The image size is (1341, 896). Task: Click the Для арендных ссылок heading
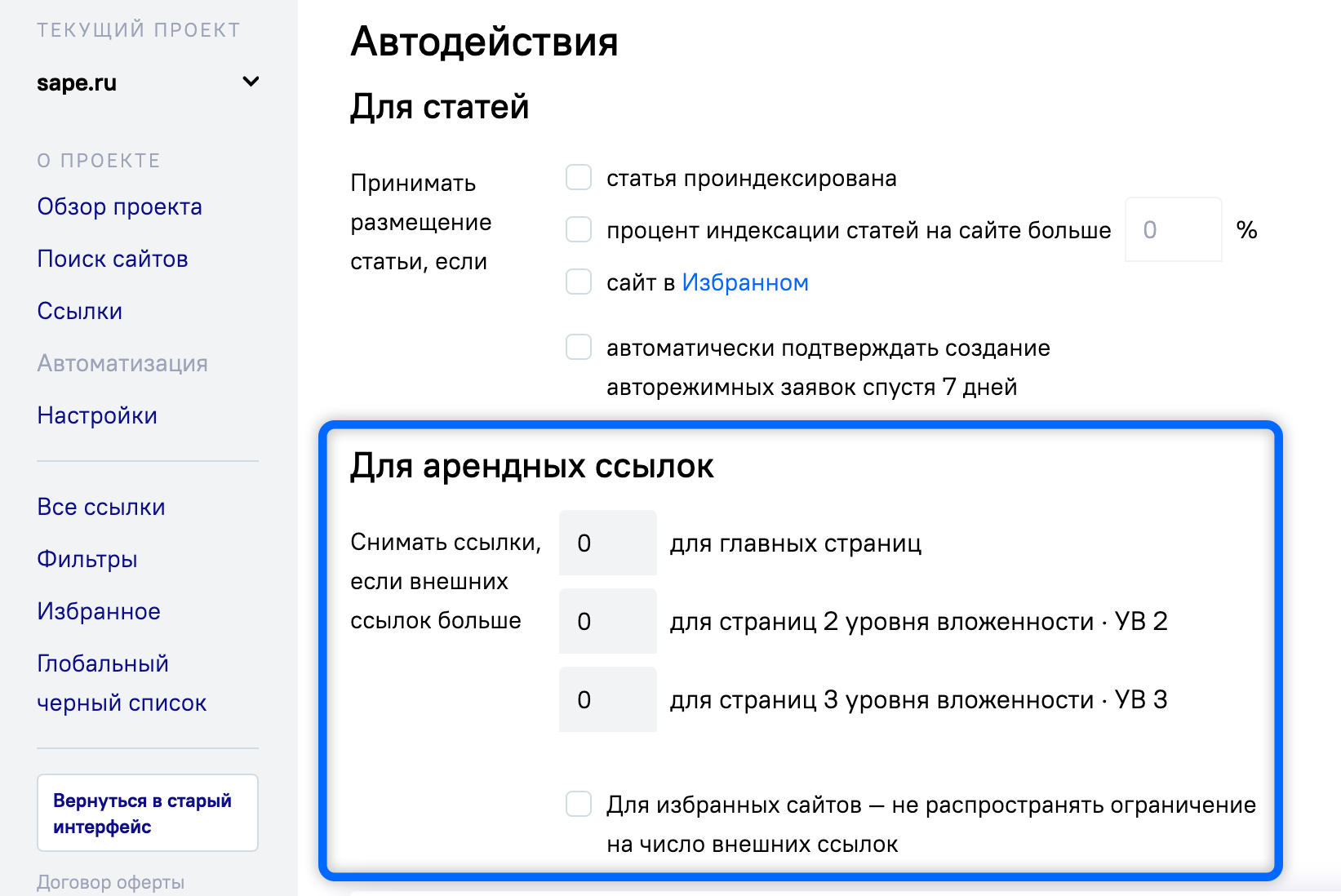[x=532, y=466]
